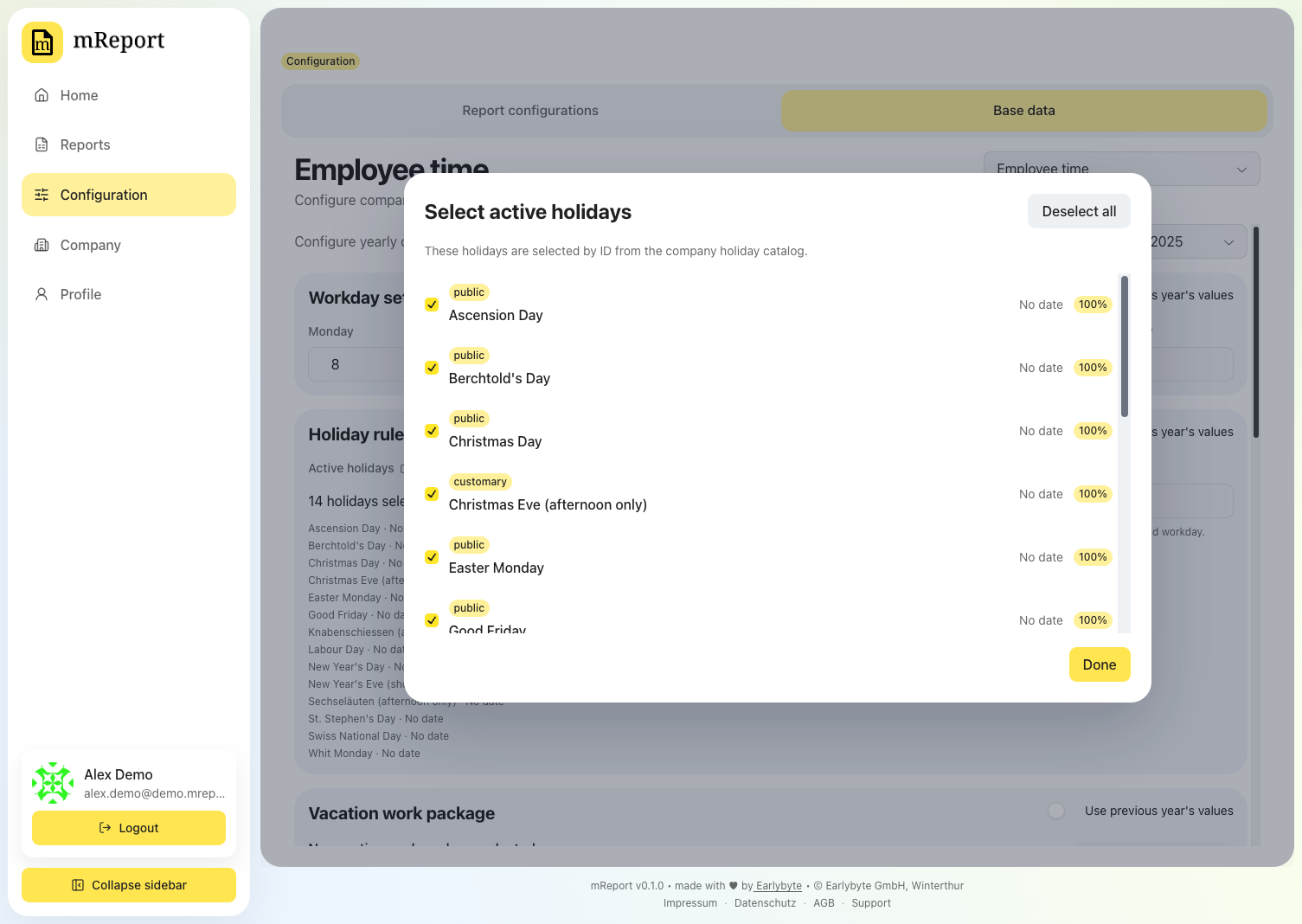Click the collapse sidebar panel icon
The height and width of the screenshot is (924, 1302).
(x=78, y=885)
